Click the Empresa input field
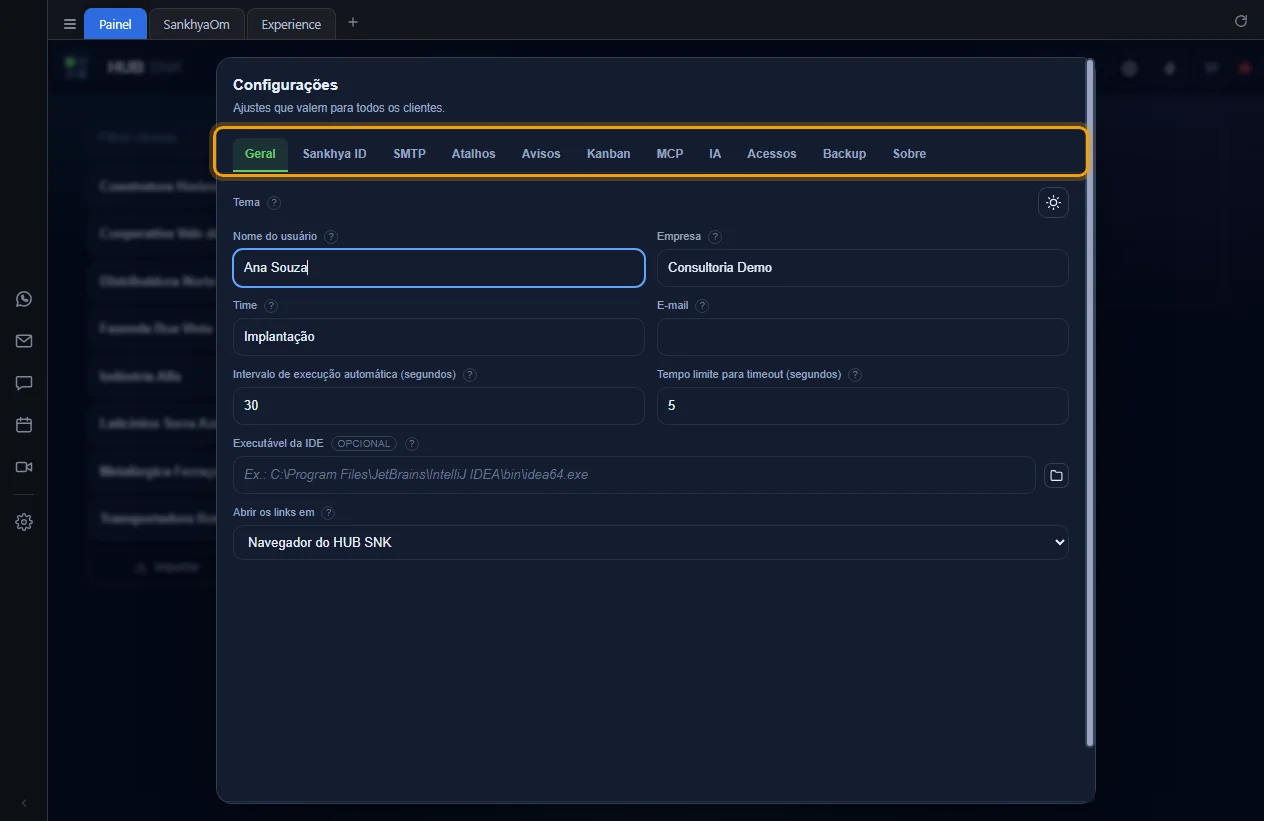 [863, 268]
